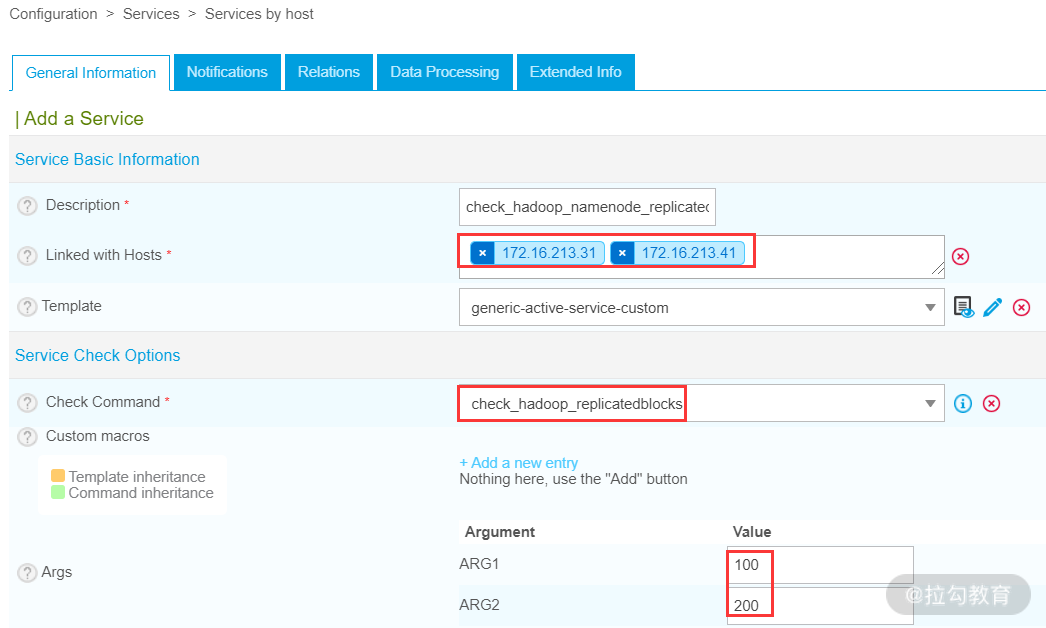Click the ARG1 value field

pyautogui.click(x=820, y=565)
